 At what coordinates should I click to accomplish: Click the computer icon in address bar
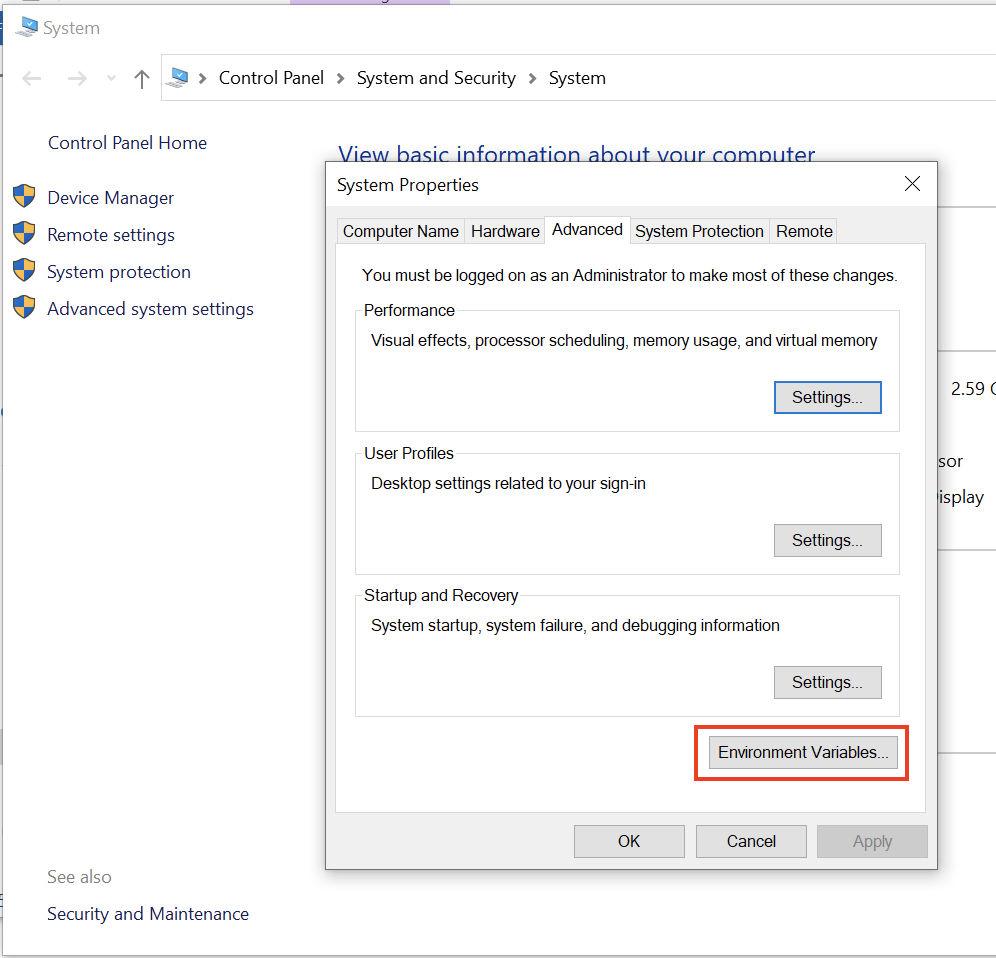pyautogui.click(x=177, y=78)
